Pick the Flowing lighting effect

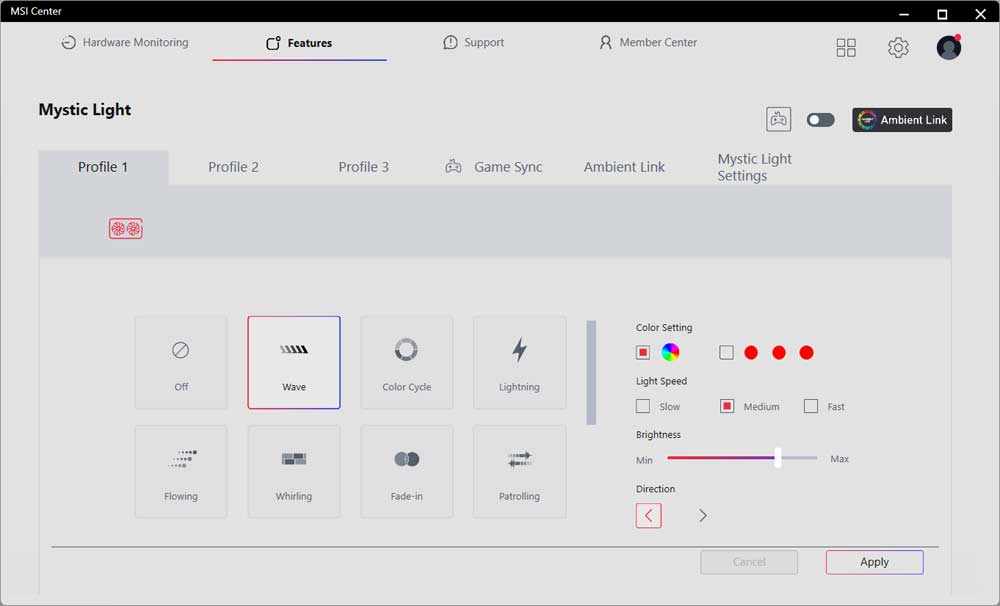click(181, 472)
